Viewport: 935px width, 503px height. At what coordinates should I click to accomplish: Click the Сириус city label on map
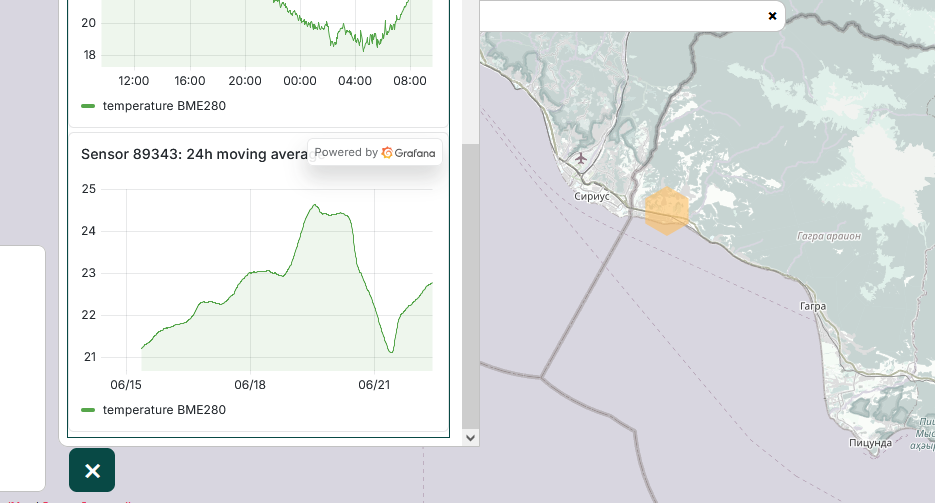coord(592,196)
